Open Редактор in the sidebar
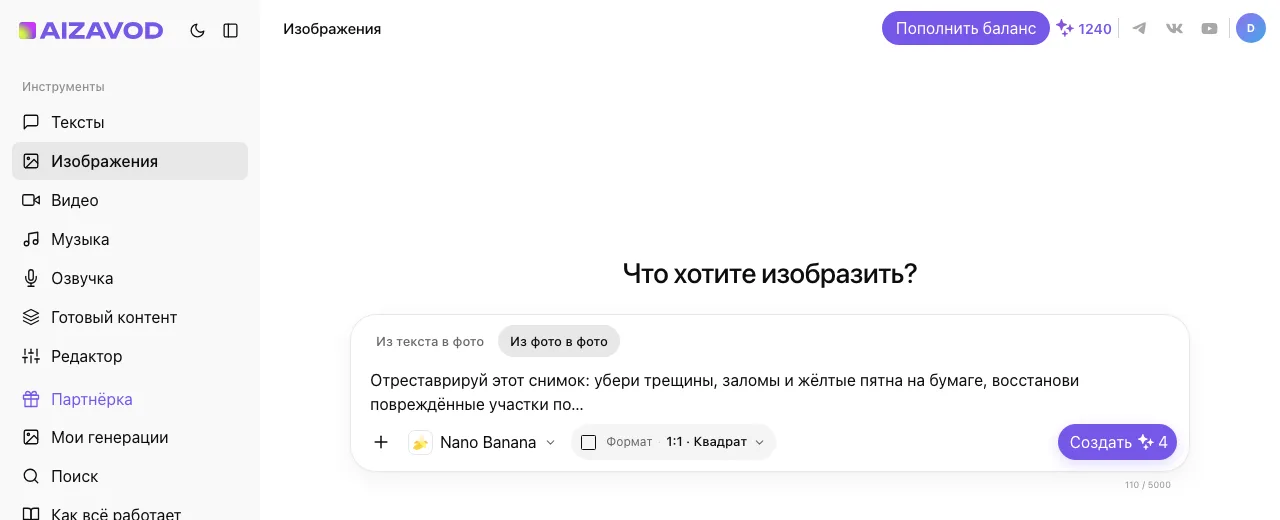This screenshot has width=1280, height=520. tap(130, 356)
